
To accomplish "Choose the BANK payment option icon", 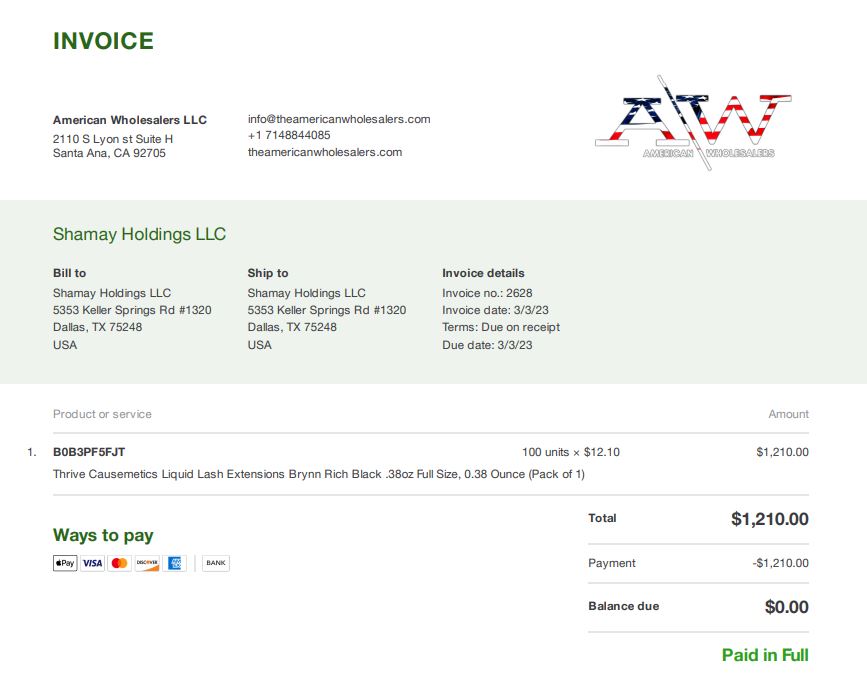I will tap(216, 563).
